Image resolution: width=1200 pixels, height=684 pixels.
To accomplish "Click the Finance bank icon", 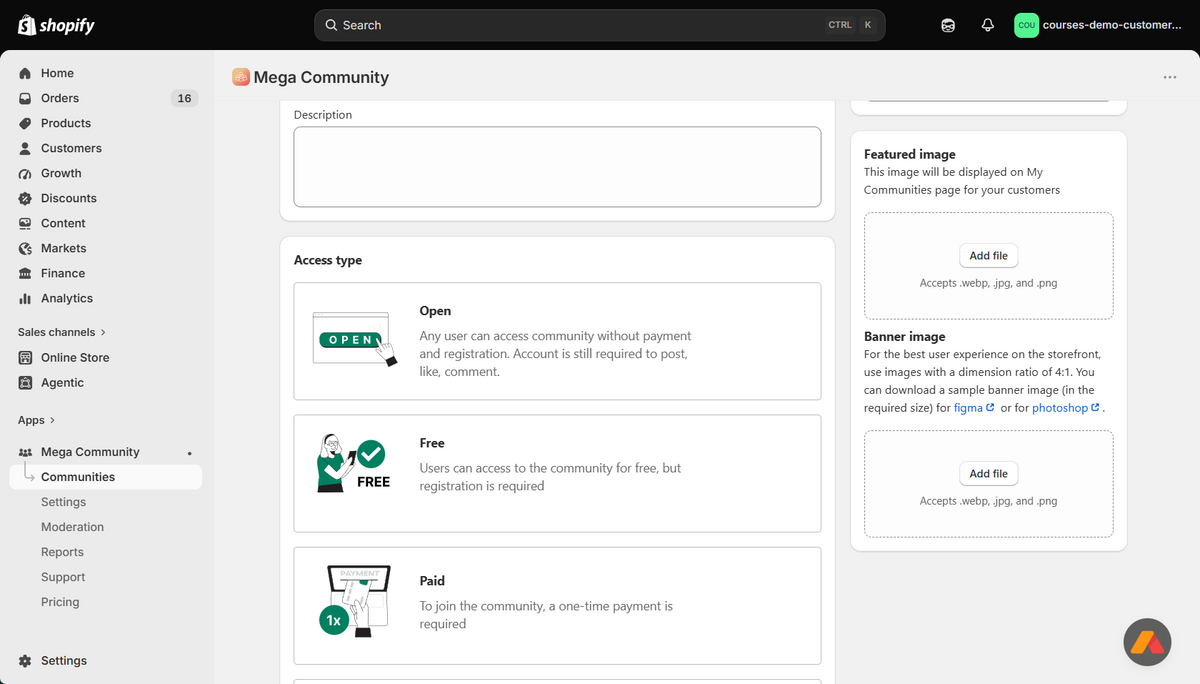I will tap(25, 273).
